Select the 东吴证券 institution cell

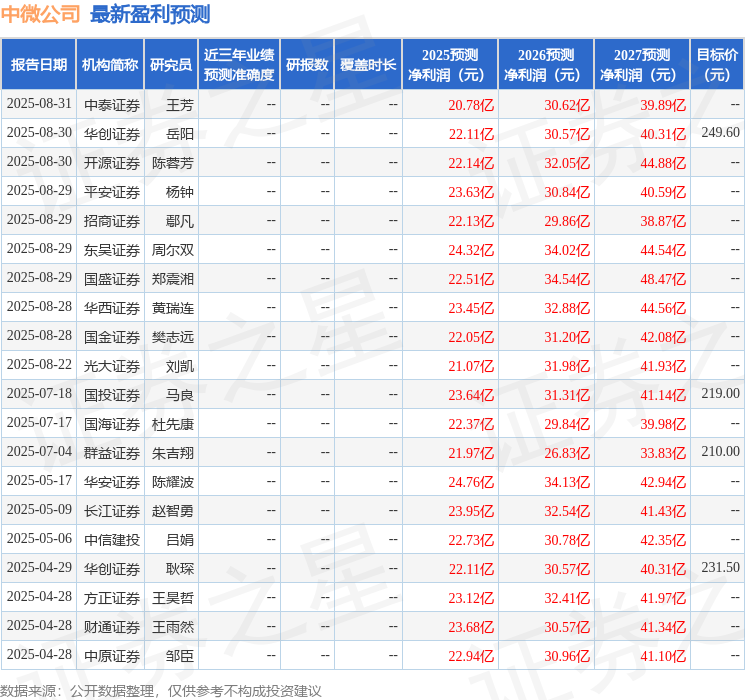112,250
